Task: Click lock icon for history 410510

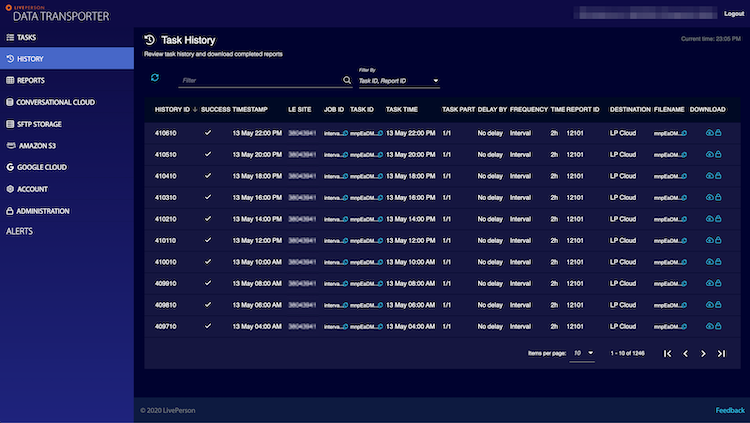Action: [718, 154]
